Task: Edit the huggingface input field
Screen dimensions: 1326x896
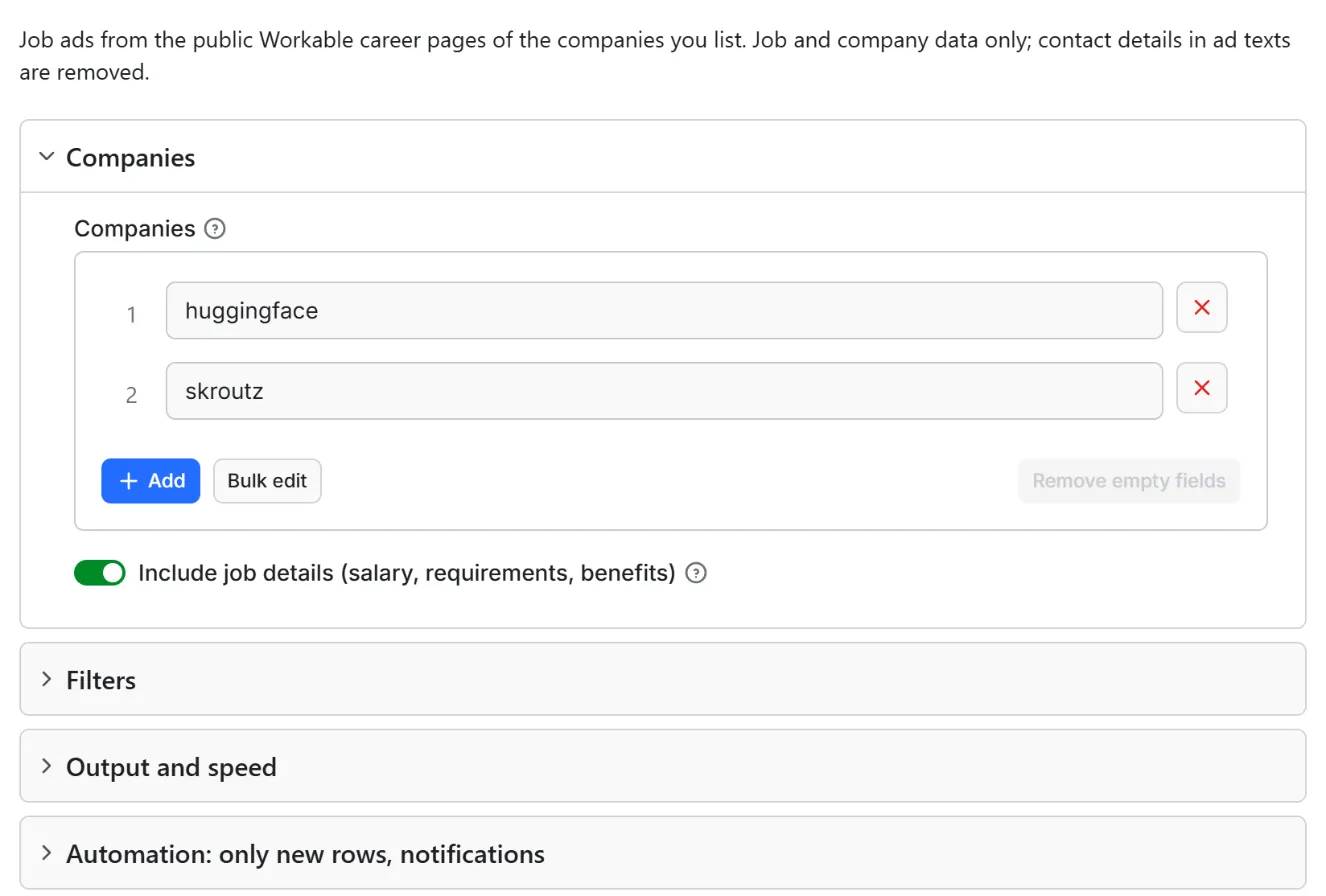Action: (664, 311)
